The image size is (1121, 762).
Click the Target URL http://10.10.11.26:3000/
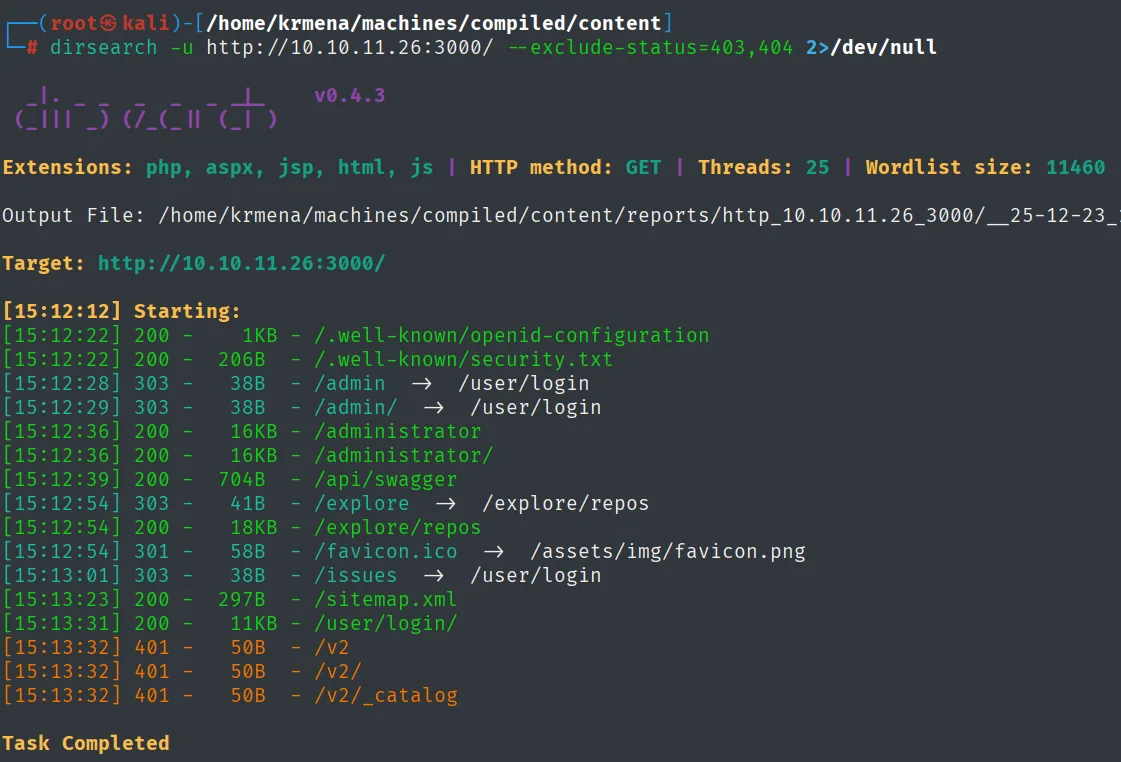242,263
